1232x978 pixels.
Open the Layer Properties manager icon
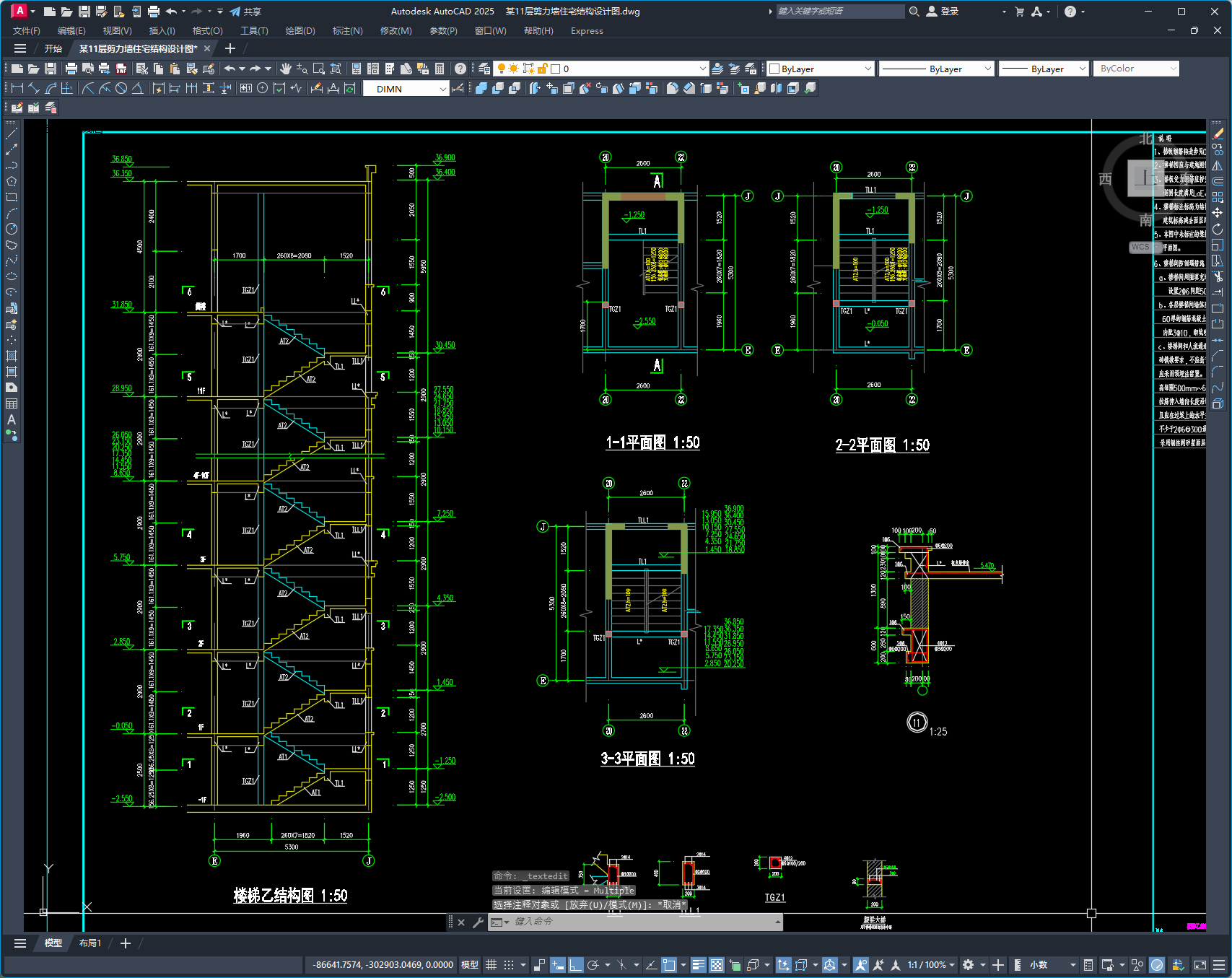tap(484, 69)
